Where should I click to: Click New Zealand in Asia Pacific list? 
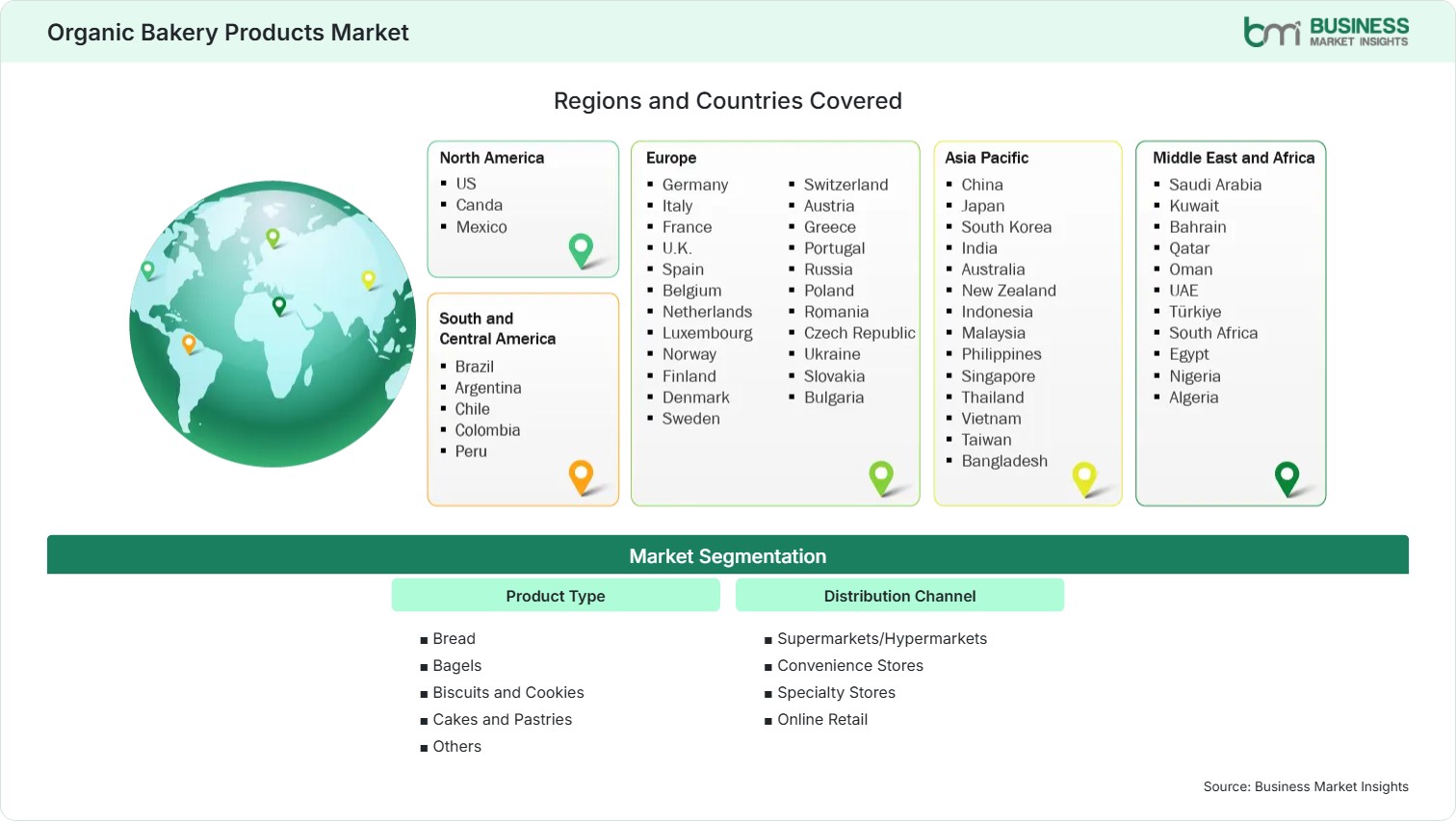pyautogui.click(x=1009, y=291)
